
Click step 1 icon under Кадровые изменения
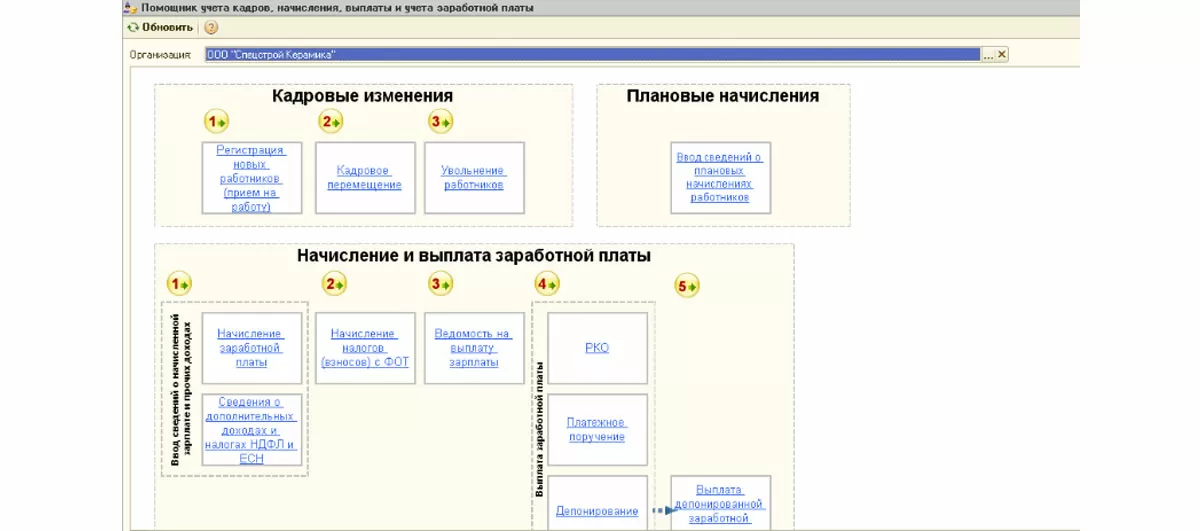pyautogui.click(x=216, y=122)
